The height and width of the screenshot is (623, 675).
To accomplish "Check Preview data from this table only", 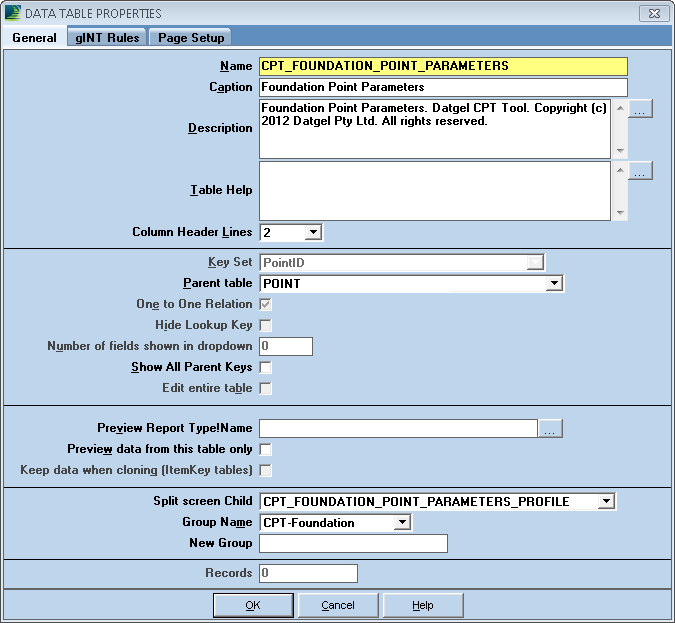I will [266, 450].
